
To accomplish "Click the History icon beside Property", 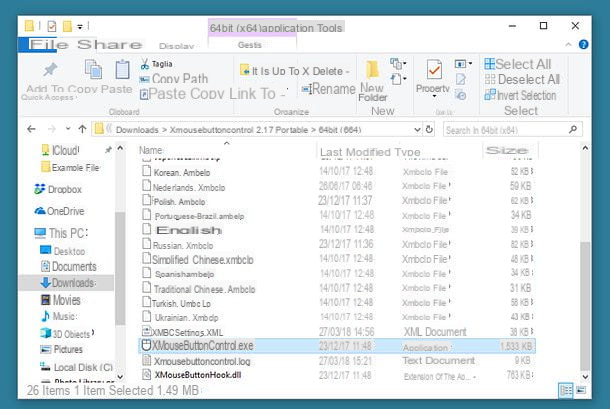I will [461, 95].
